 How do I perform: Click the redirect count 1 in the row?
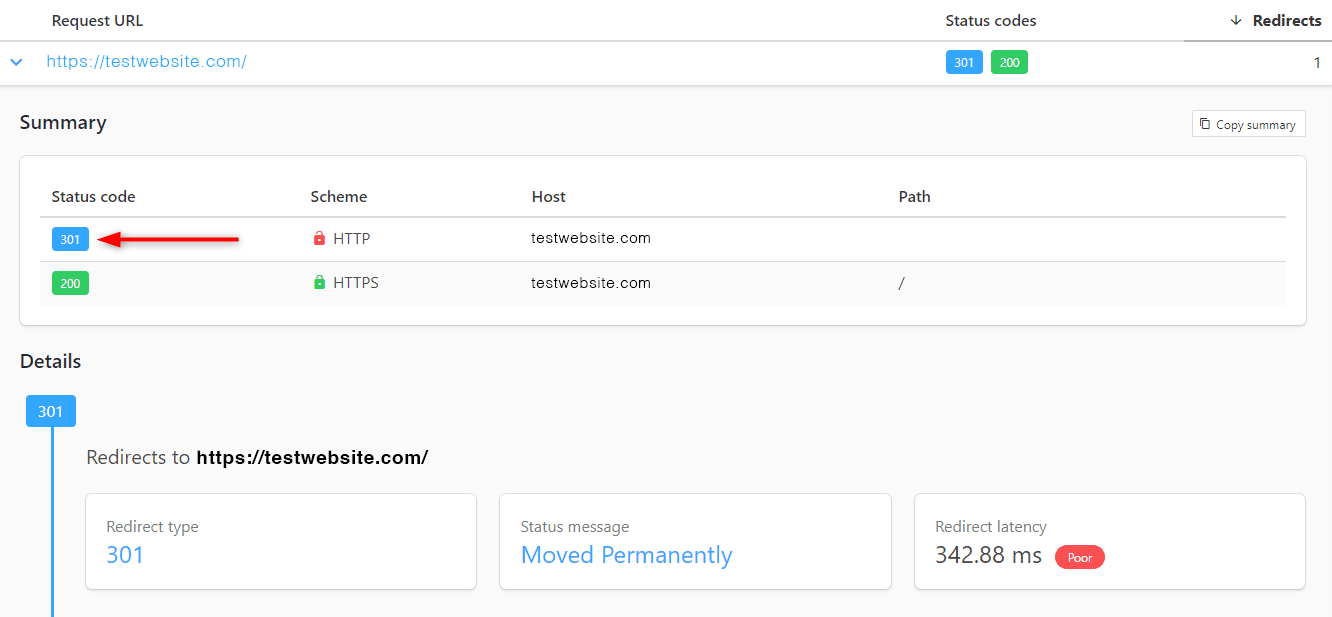pos(1317,62)
